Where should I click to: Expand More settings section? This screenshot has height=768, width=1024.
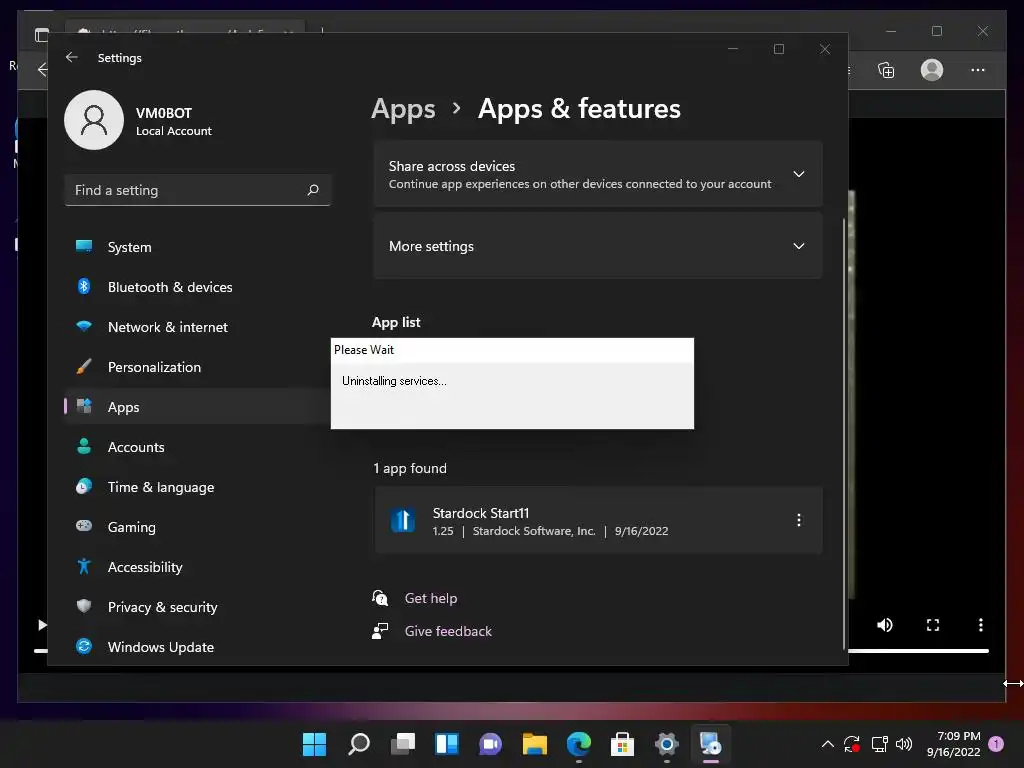[x=598, y=246]
